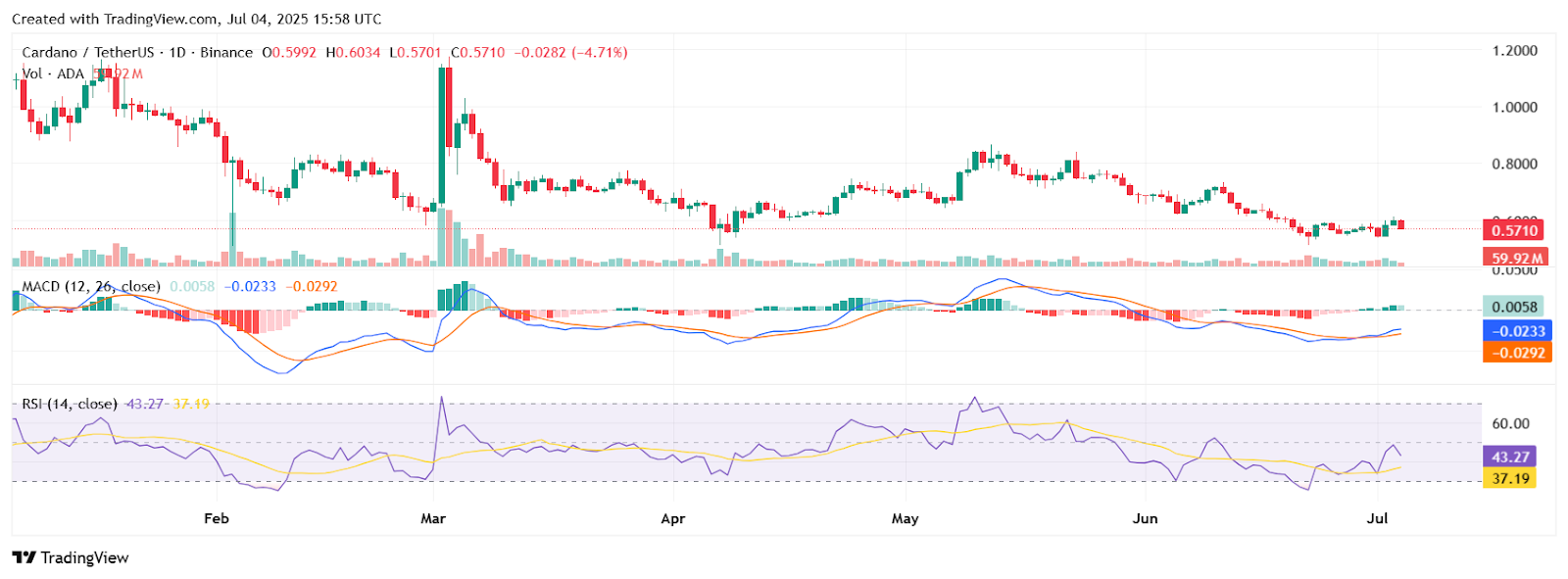The width and height of the screenshot is (1568, 579).
Task: Click the blue -0.0233 MACD line tag
Action: [x=1517, y=331]
